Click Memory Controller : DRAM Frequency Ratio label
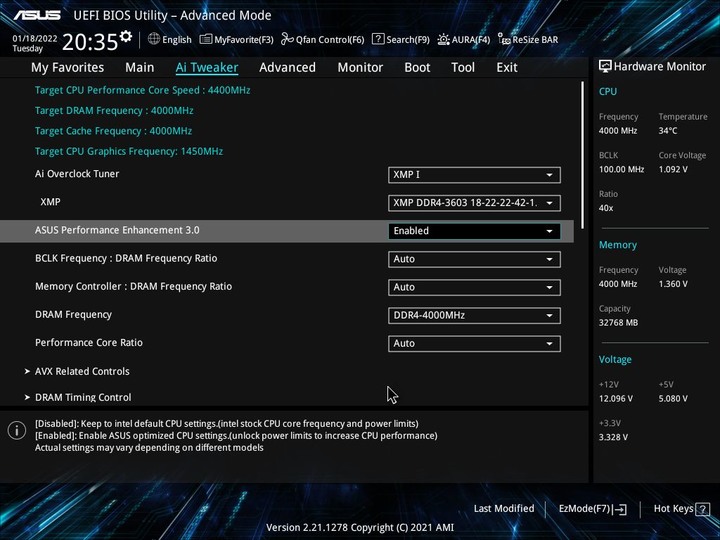Viewport: 720px width, 540px height. point(134,287)
